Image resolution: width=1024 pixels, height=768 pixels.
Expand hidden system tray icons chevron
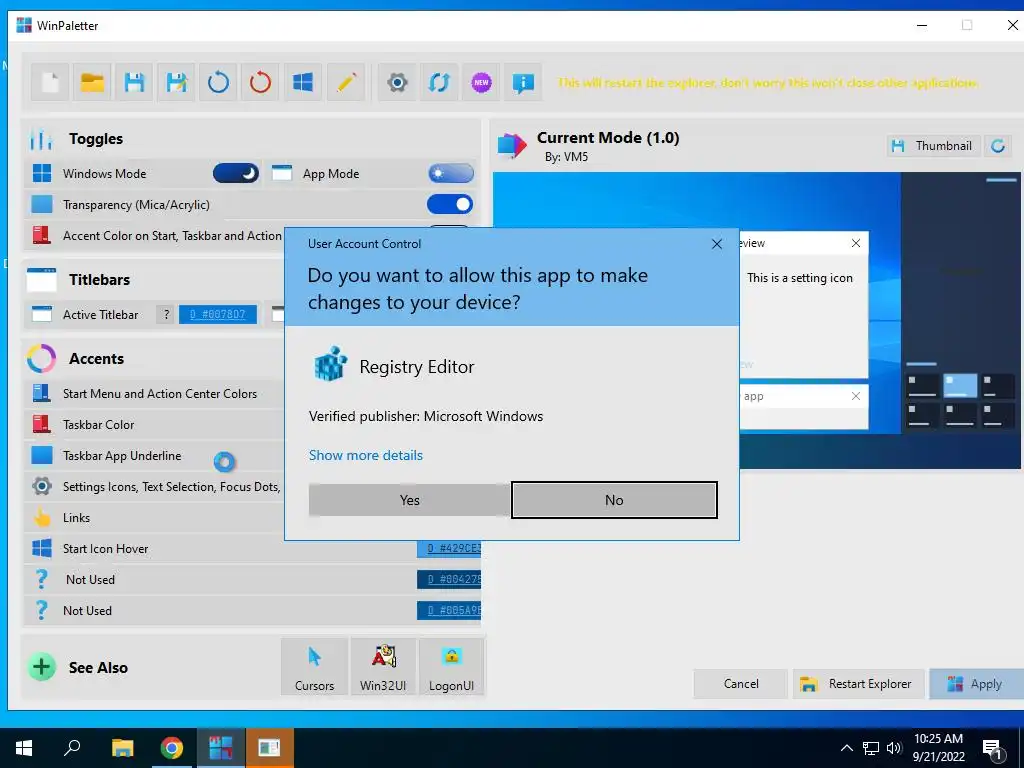click(x=846, y=748)
